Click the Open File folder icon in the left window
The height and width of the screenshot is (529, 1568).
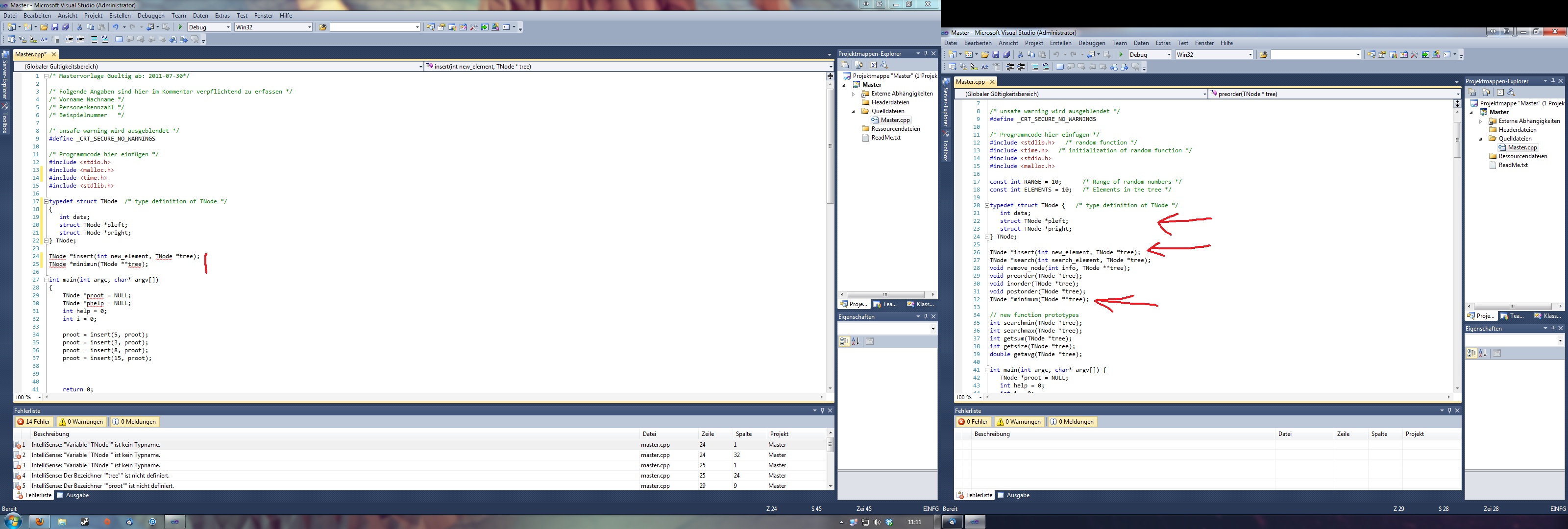tap(44, 27)
